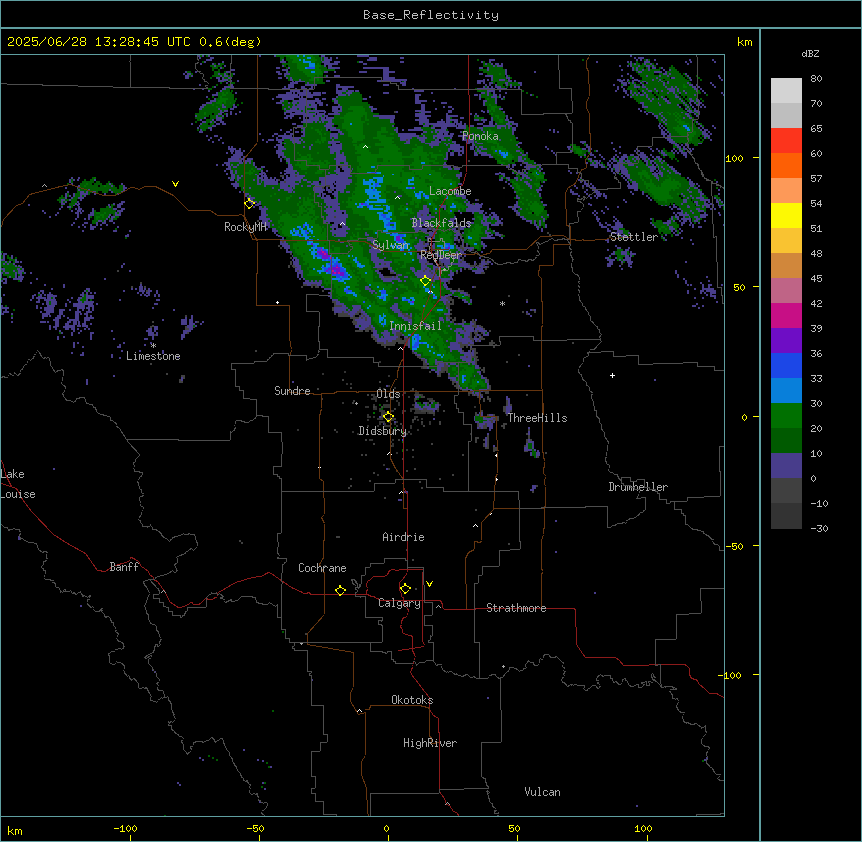Click the white plus marker north of Drumheller
This screenshot has width=862, height=842.
coord(612,375)
